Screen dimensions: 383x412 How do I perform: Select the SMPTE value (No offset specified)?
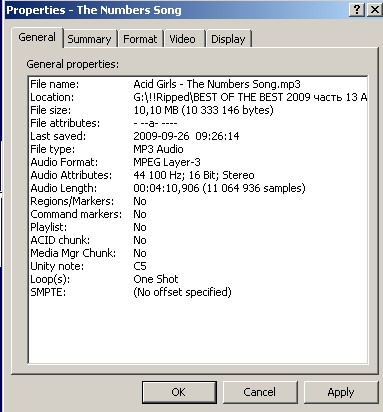(x=182, y=292)
